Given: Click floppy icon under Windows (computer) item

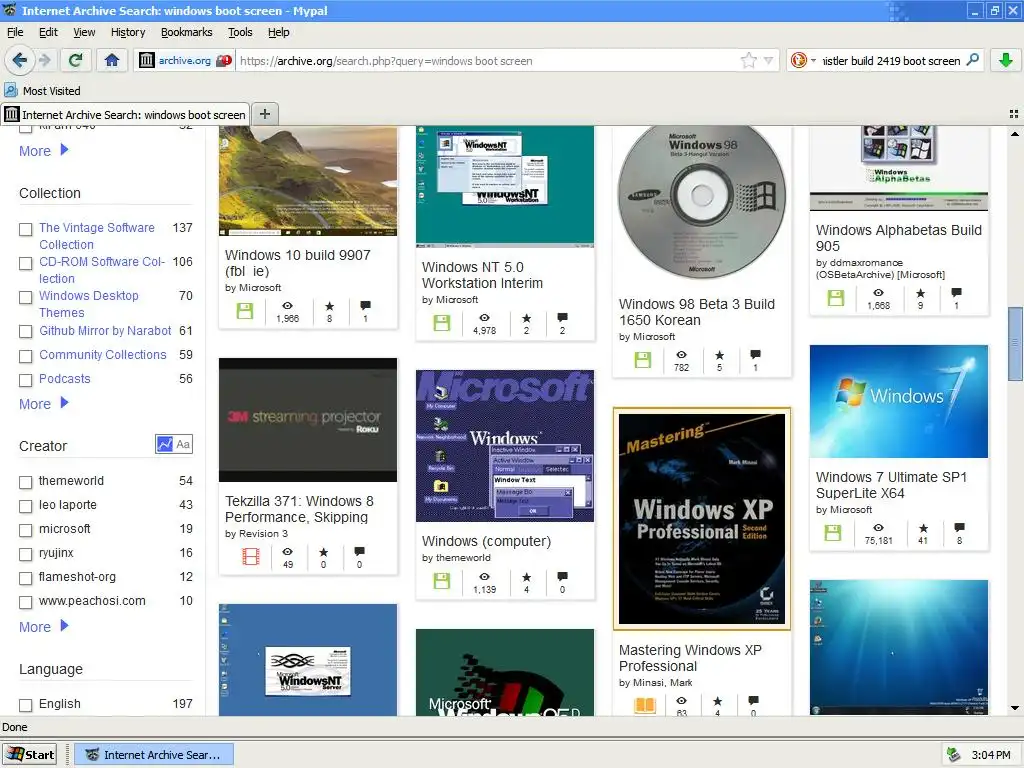Looking at the screenshot, I should [x=442, y=581].
